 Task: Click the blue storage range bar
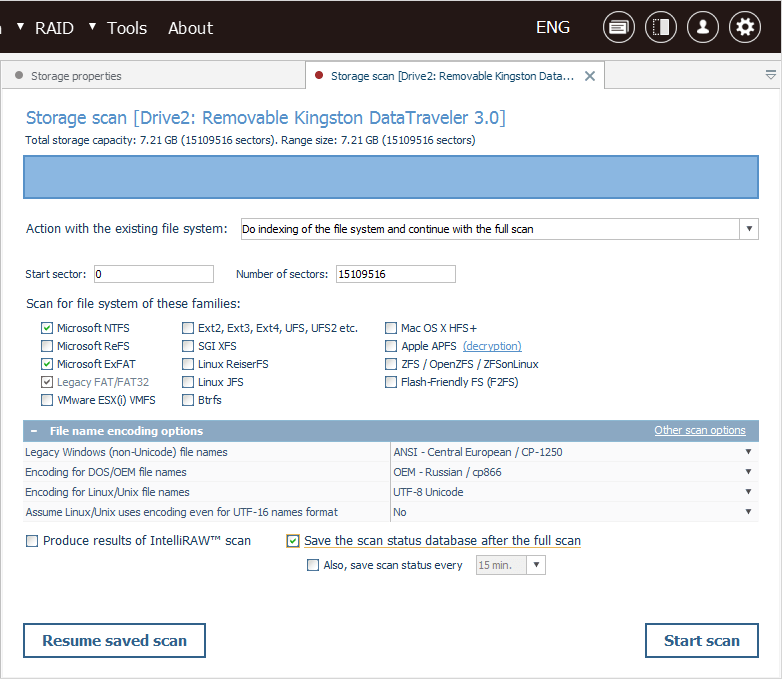point(391,177)
